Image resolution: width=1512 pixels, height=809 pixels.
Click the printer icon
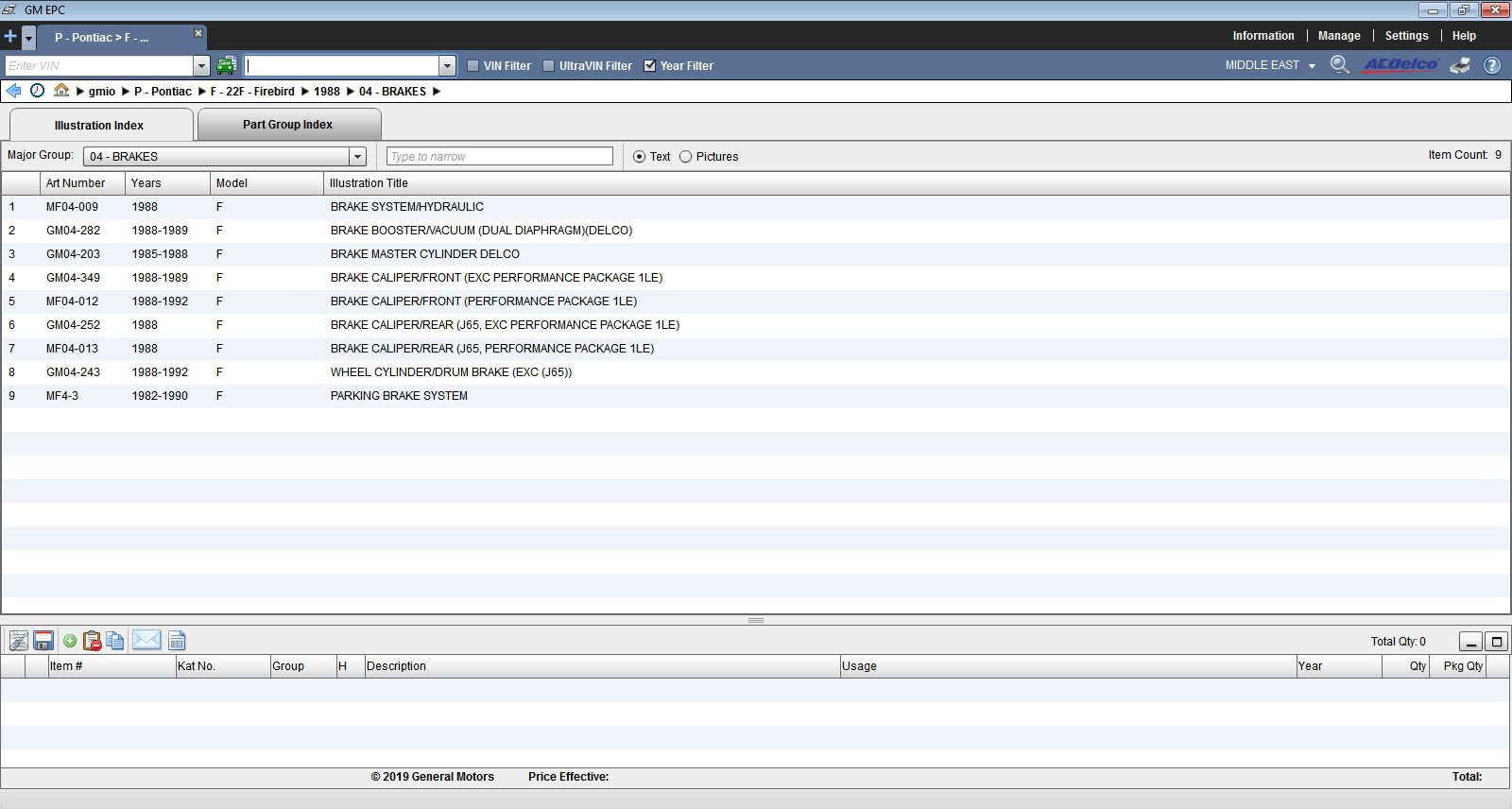click(1461, 65)
